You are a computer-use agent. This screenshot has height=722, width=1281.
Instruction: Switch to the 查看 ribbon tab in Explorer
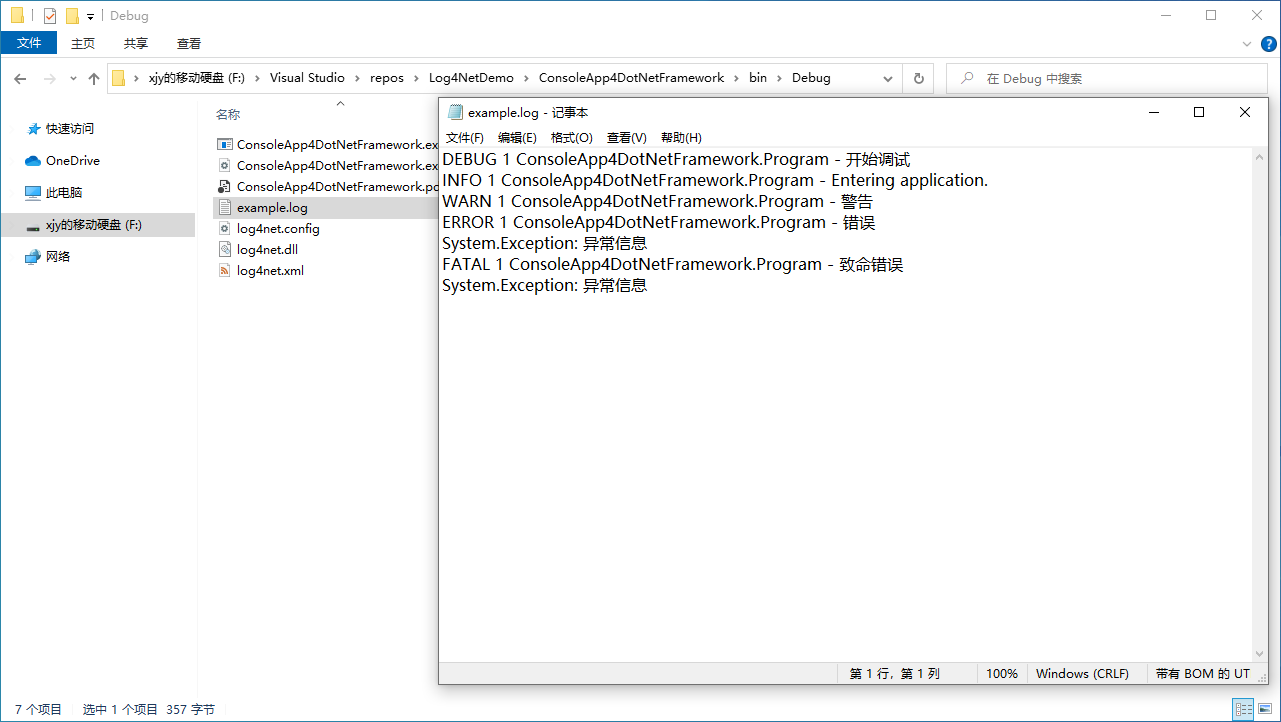189,43
